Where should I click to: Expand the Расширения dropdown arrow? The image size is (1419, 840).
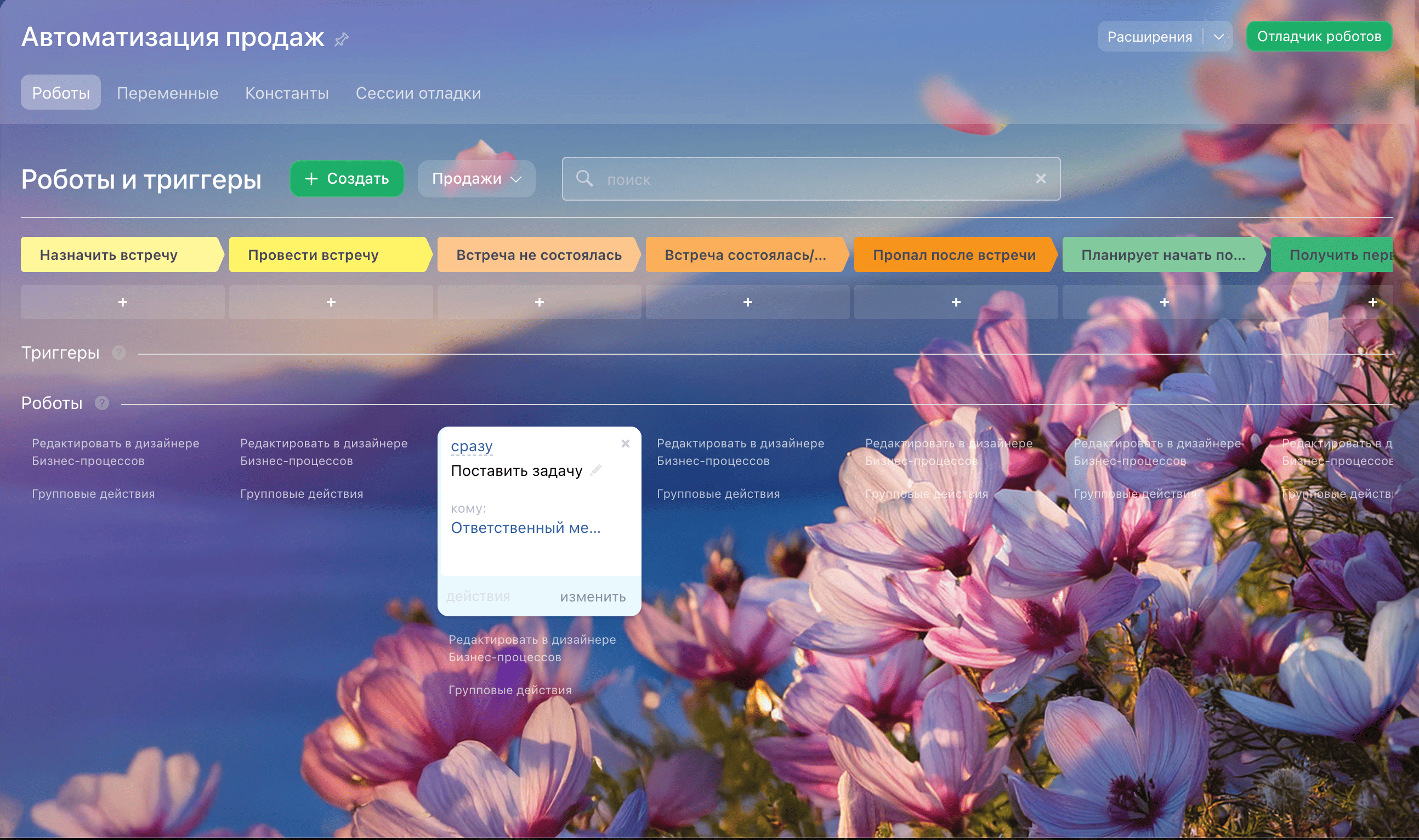tap(1219, 37)
